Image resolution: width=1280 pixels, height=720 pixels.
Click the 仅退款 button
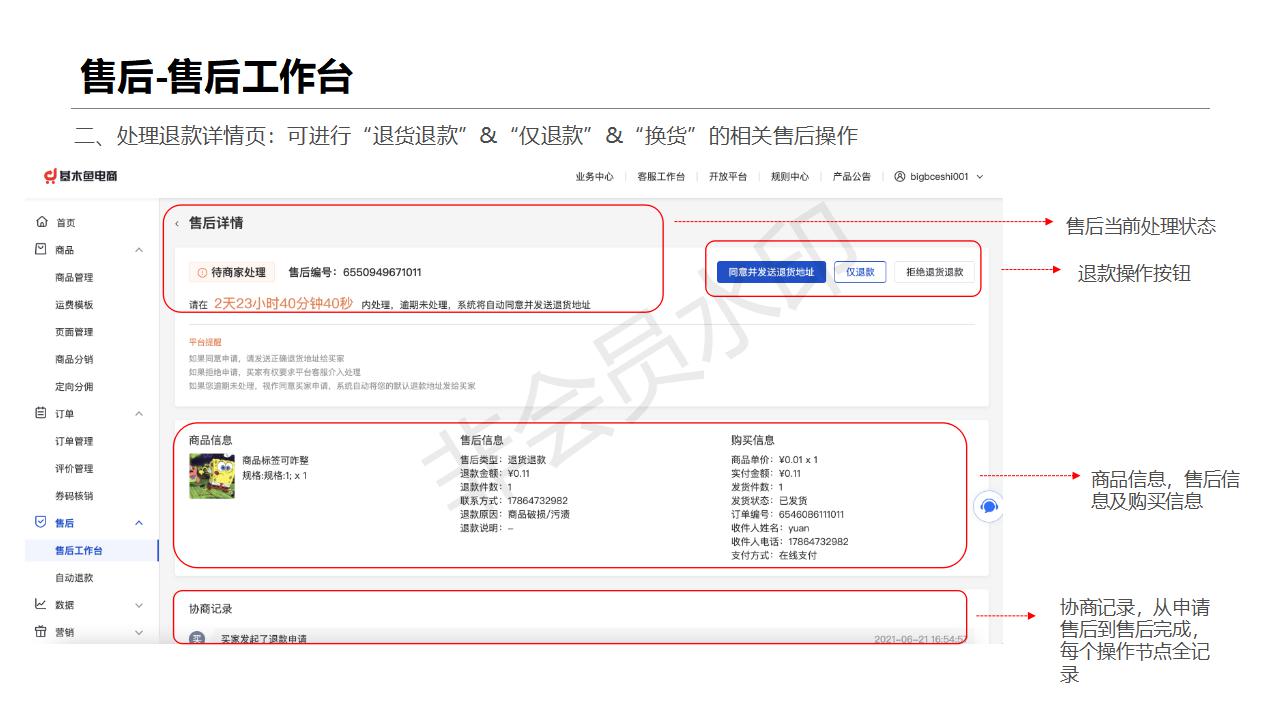[x=860, y=272]
